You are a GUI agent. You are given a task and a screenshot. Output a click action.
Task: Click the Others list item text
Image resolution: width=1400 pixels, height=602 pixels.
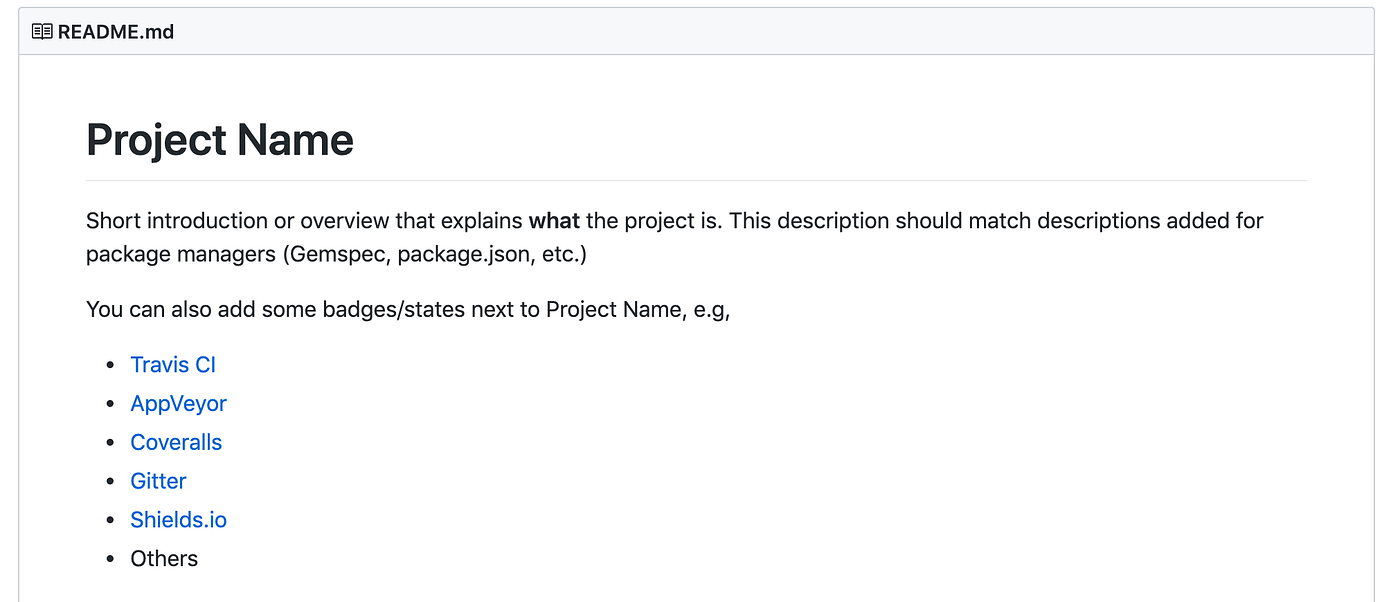tap(164, 559)
